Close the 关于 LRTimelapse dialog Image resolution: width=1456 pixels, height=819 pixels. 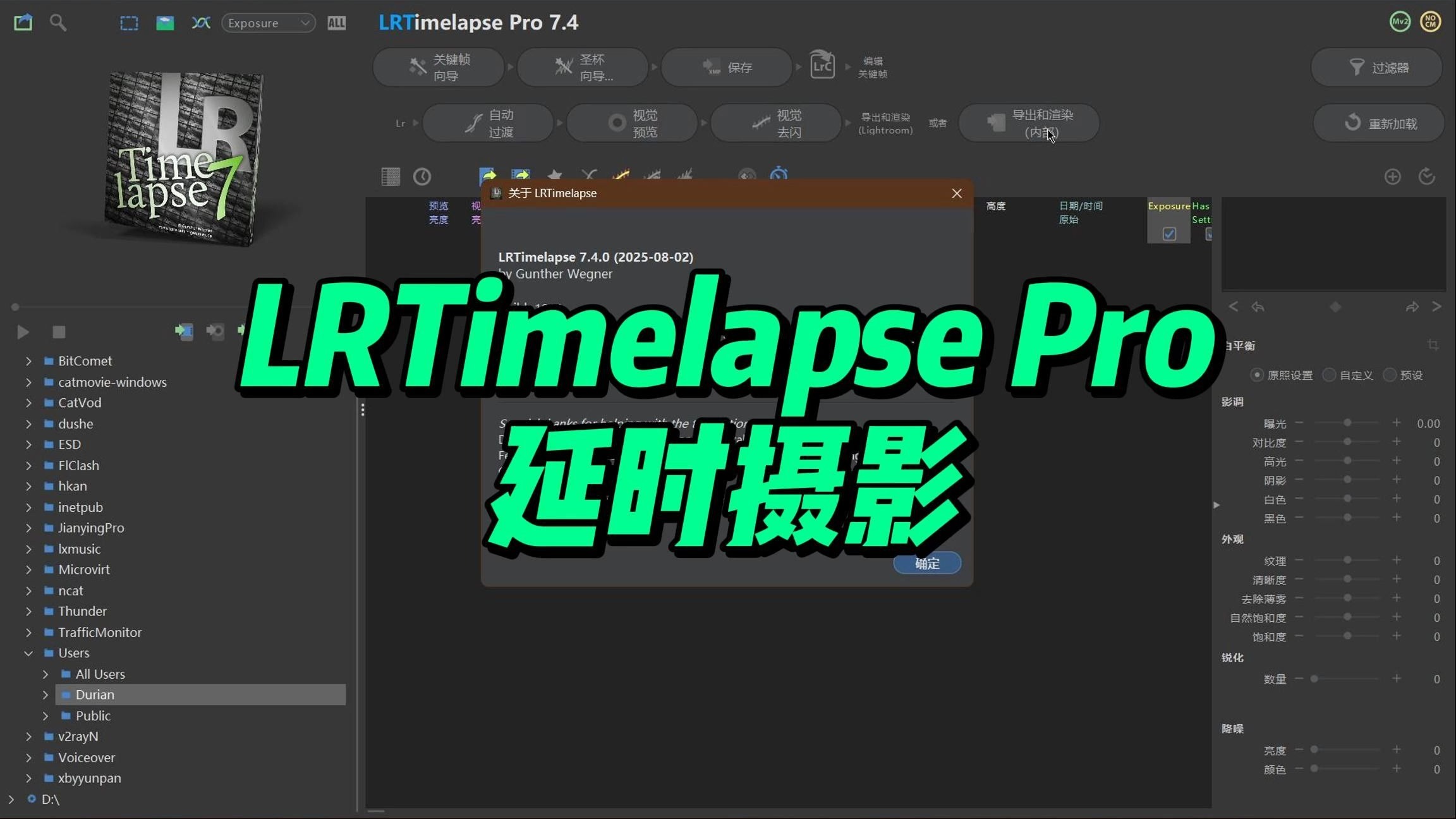tap(957, 193)
